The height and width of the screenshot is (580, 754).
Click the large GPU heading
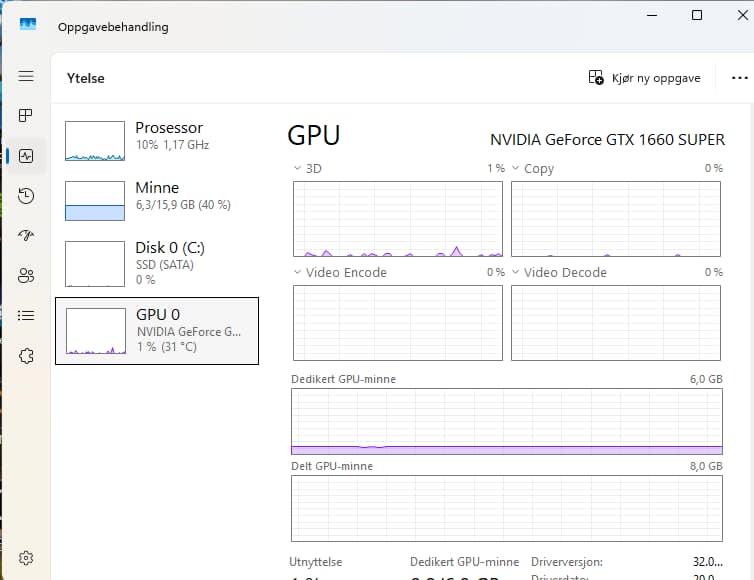point(314,135)
